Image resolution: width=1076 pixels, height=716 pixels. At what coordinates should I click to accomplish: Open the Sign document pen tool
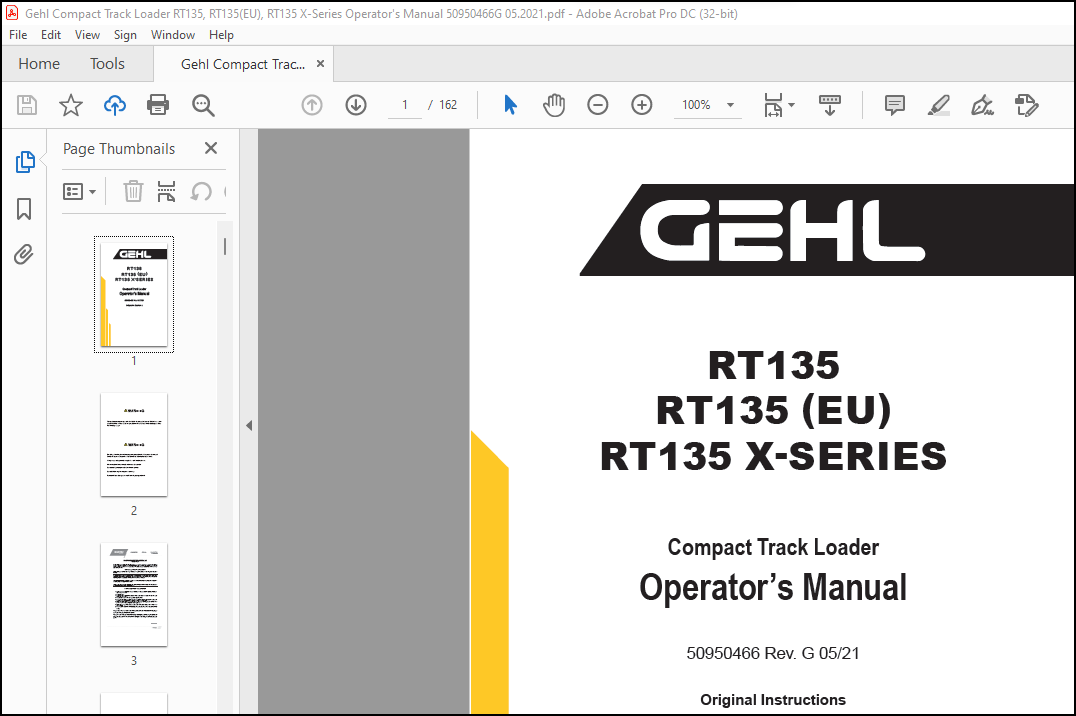click(x=982, y=105)
